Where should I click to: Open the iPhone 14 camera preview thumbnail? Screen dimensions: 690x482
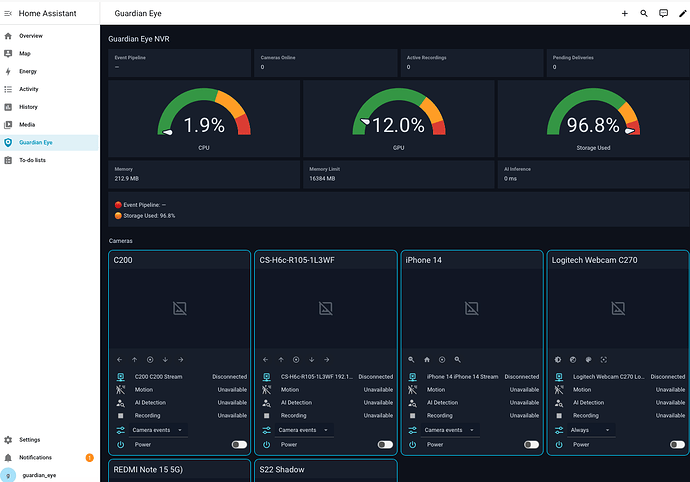click(472, 308)
